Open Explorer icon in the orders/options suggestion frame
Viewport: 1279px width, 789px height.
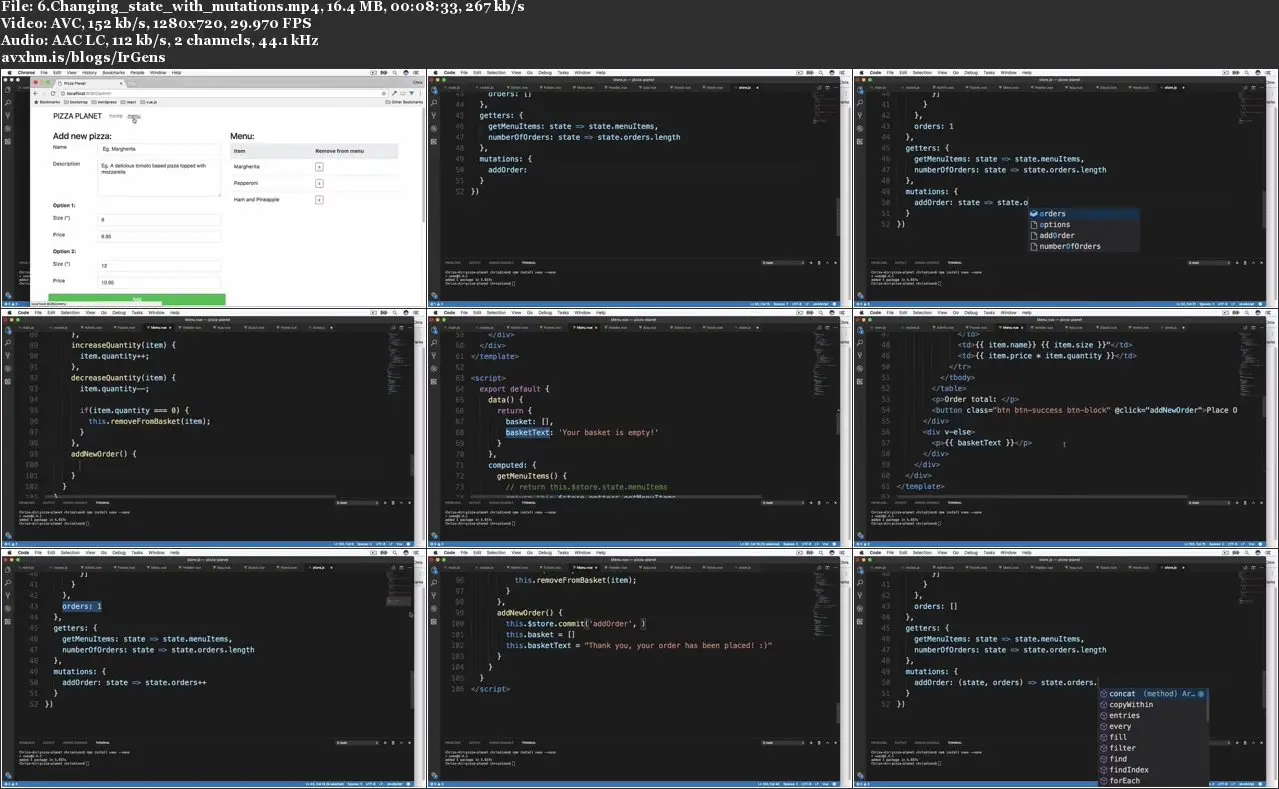click(x=860, y=90)
